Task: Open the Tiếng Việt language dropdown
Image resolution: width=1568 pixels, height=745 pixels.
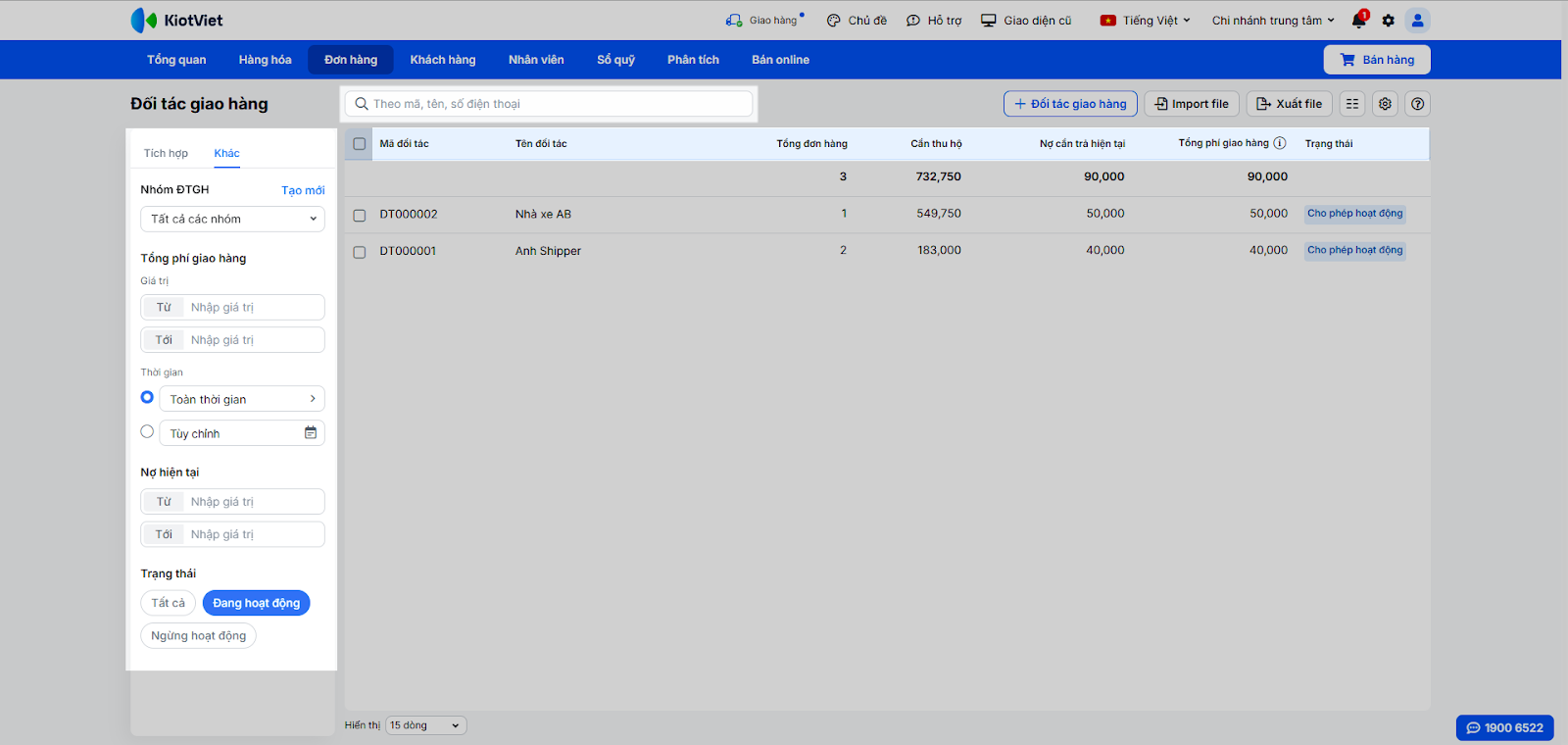Action: (x=1146, y=20)
